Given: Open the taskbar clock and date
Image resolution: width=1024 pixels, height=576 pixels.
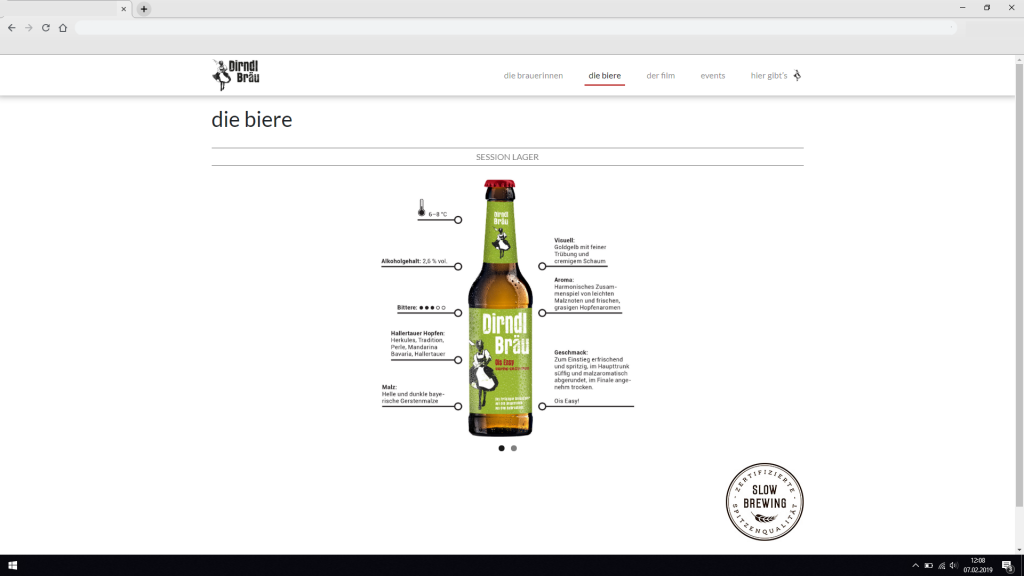Looking at the screenshot, I should [978, 566].
